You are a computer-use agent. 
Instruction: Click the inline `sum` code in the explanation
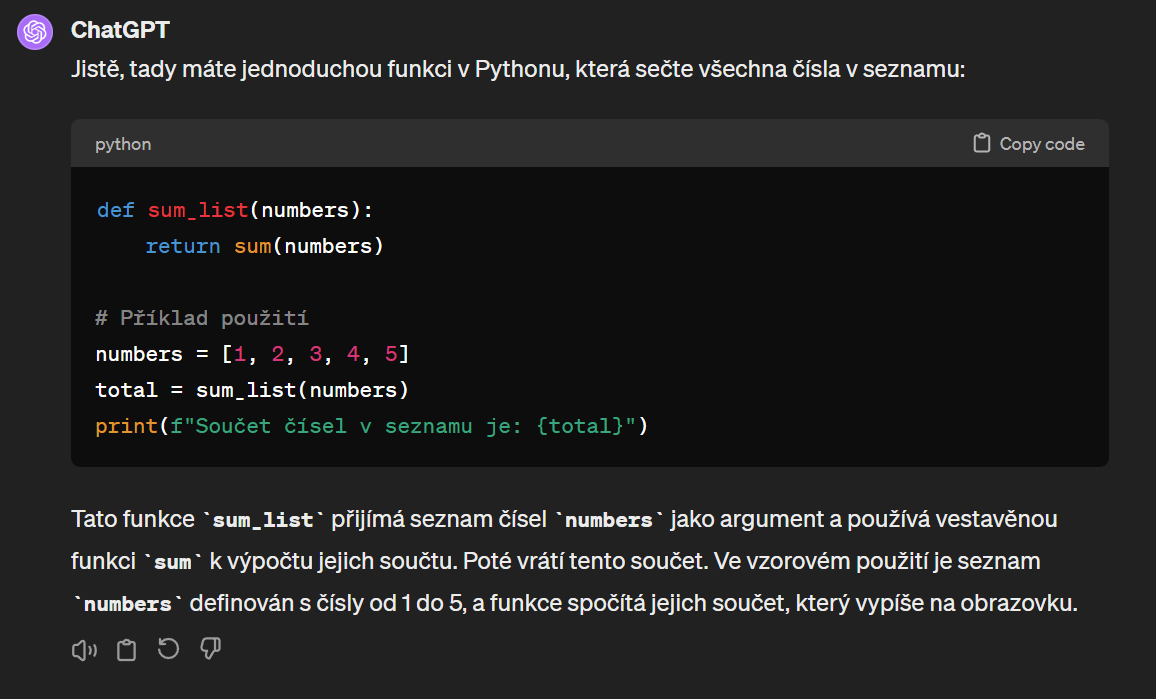(172, 562)
